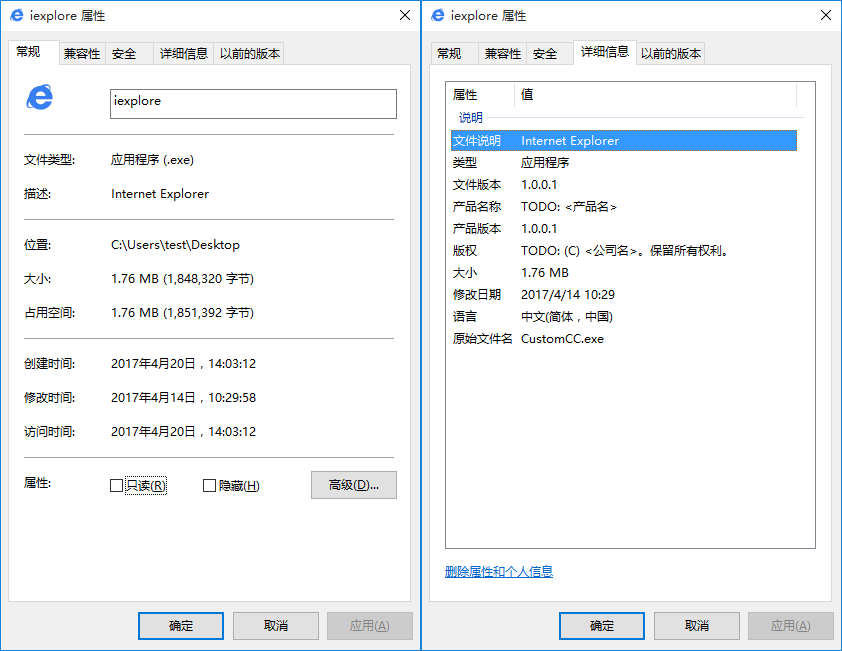Click the description value Internet Explorer
The height and width of the screenshot is (651, 842).
[x=160, y=194]
